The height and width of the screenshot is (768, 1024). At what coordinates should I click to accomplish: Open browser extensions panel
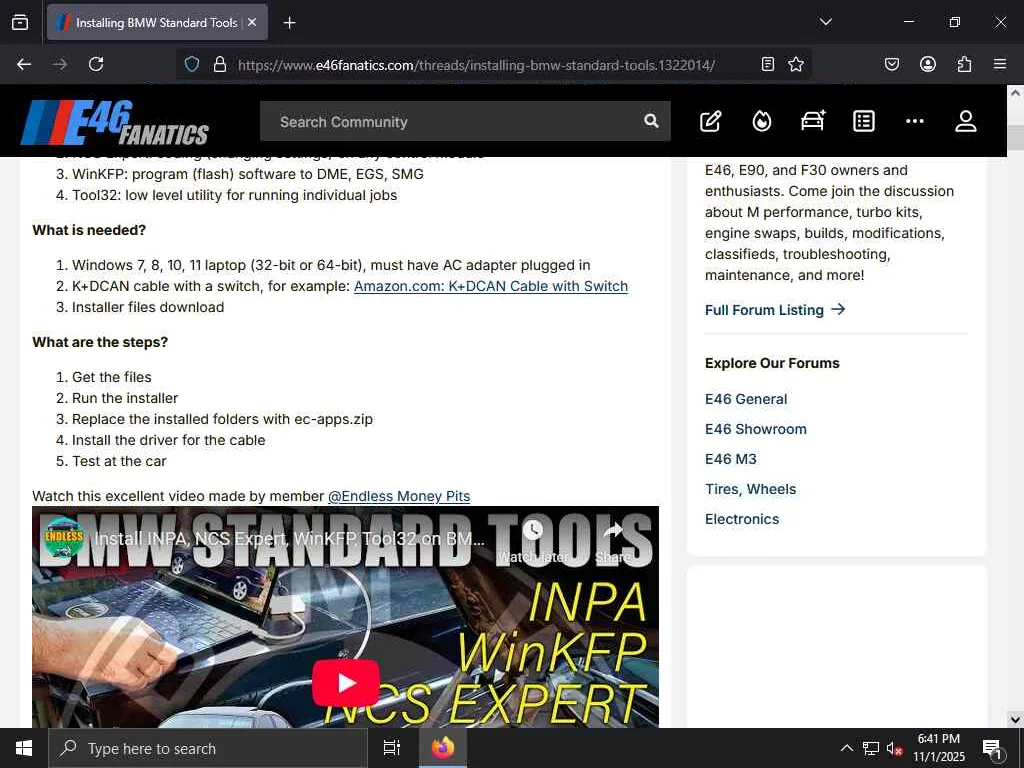(964, 64)
